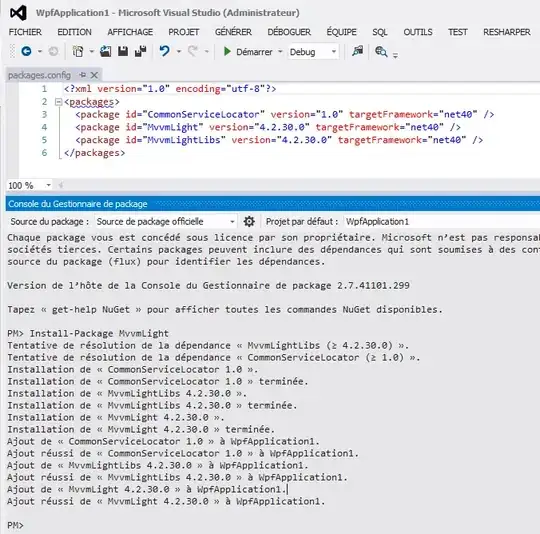This screenshot has height=534, width=540.
Task: Open the RESHARPER menu
Action: point(507,32)
